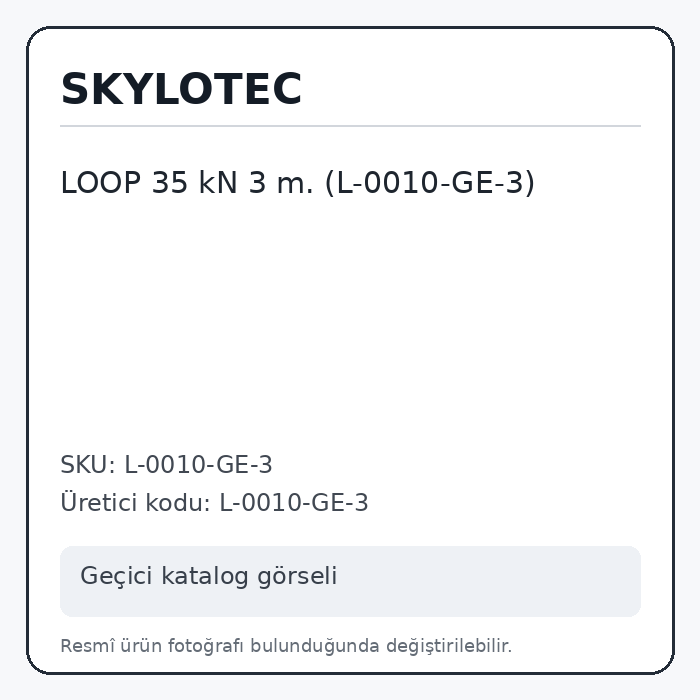The height and width of the screenshot is (700, 700).
Task: Click the (L-0010-GE-3) code in the title
Action: (x=430, y=183)
